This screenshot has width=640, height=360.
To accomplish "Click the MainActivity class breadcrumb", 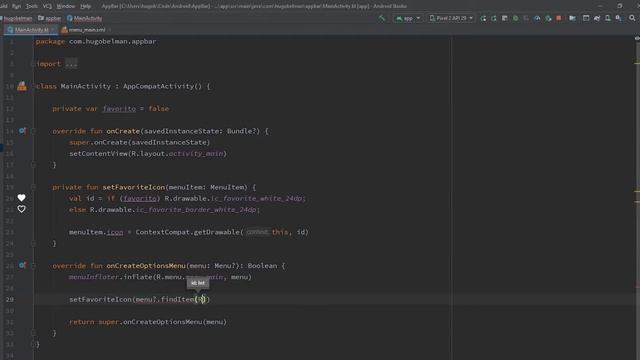I will pos(84,18).
